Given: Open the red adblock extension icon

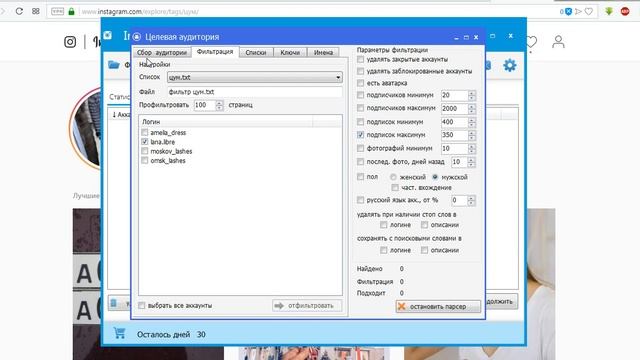Looking at the screenshot, I should 625,11.
